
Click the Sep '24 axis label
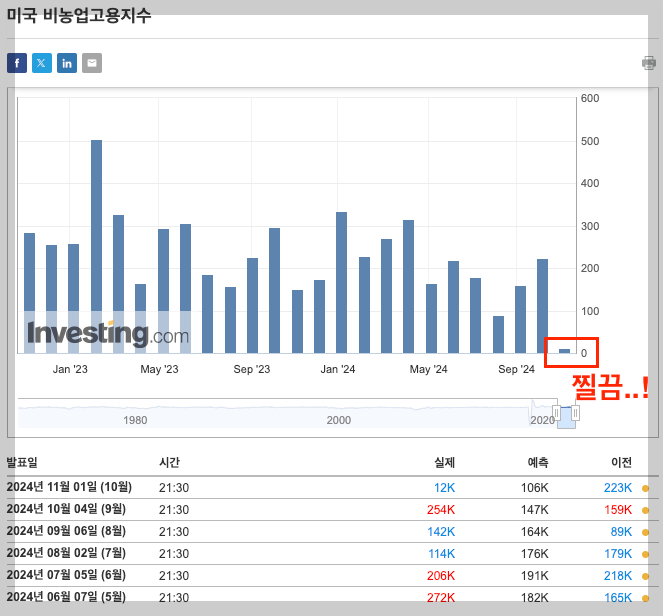516,369
